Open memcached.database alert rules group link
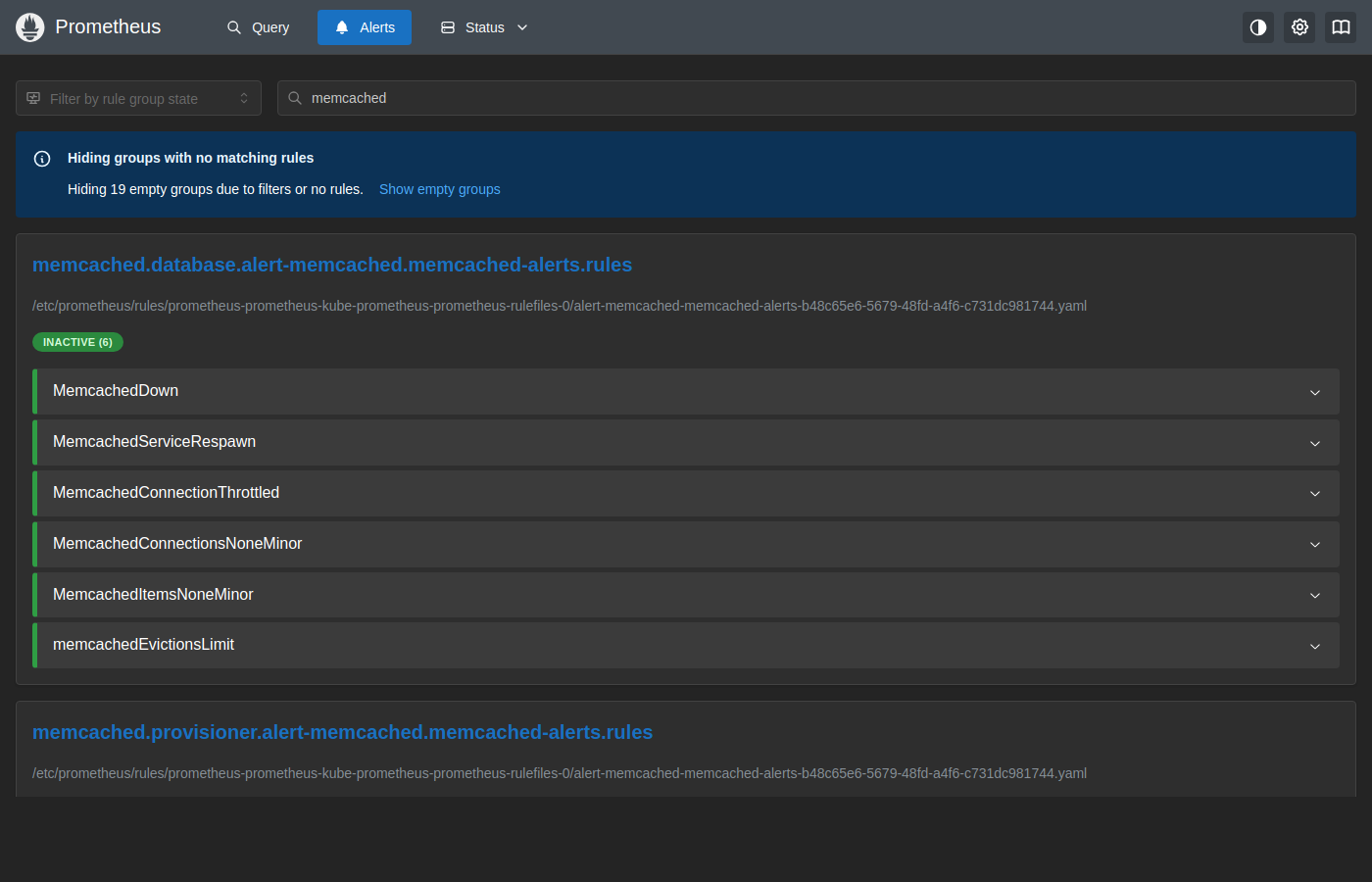1372x882 pixels. [332, 265]
